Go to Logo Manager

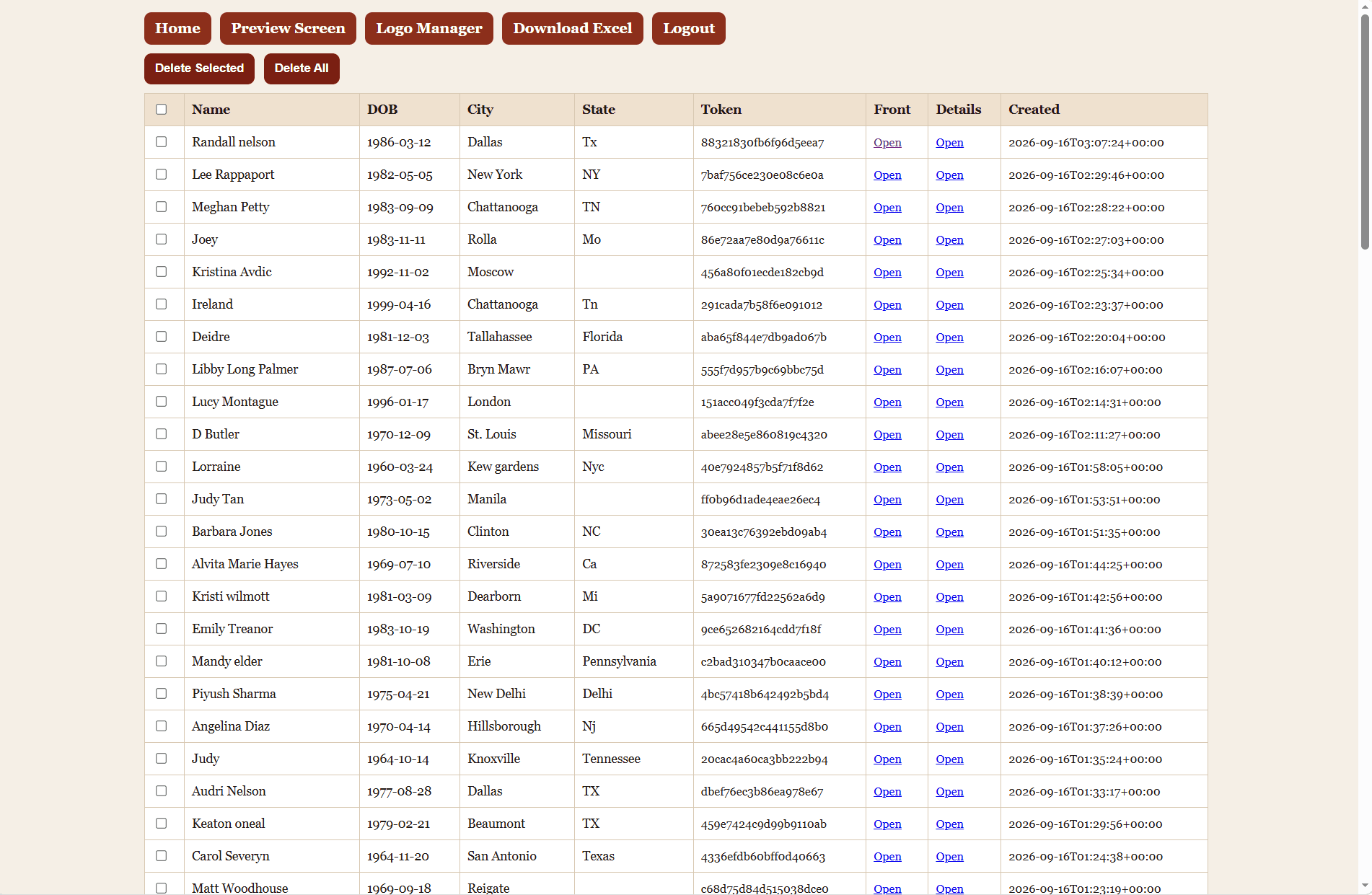429,28
